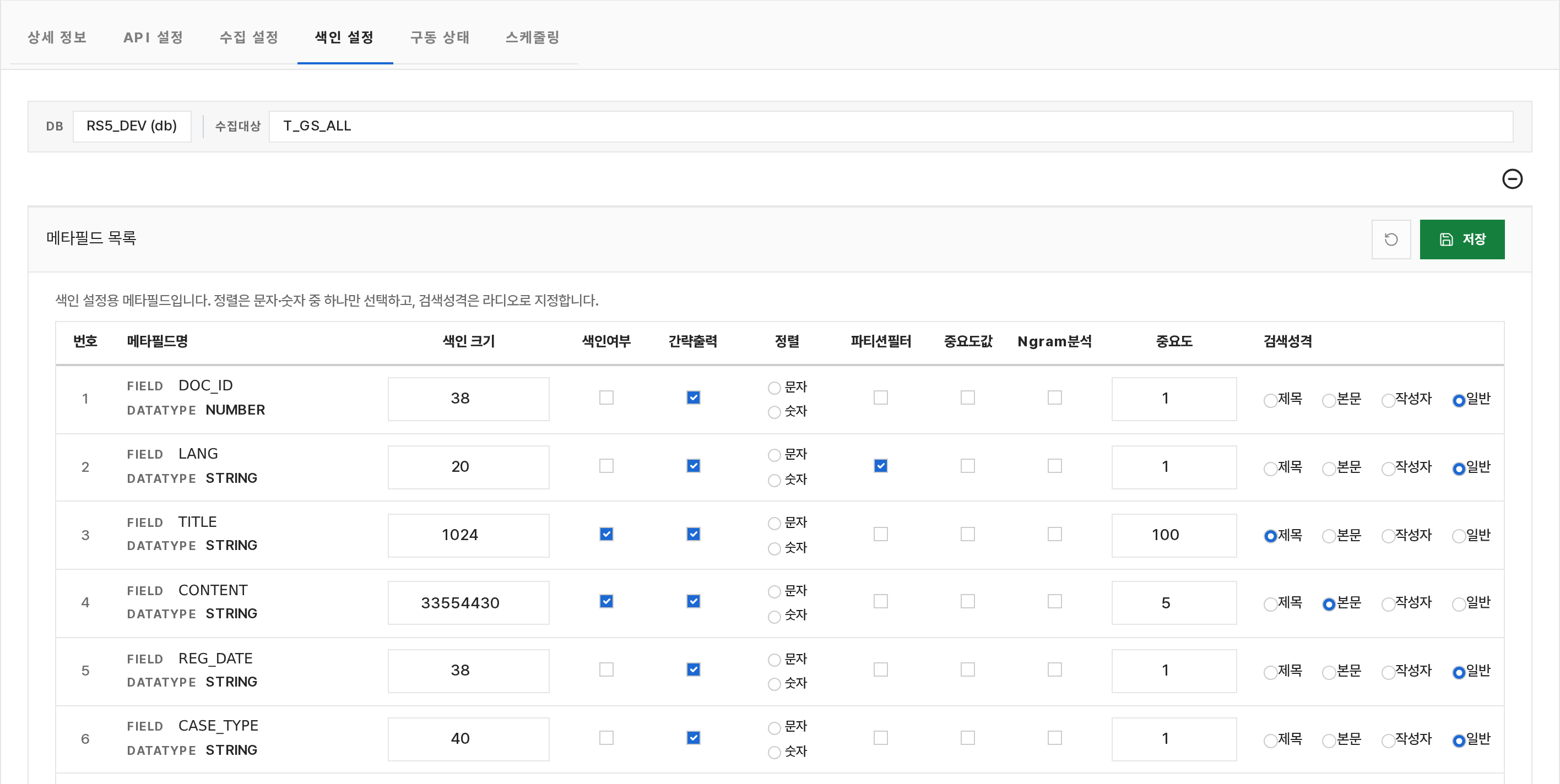The height and width of the screenshot is (784, 1560).
Task: Enable 중요도값 checkbox for CONTENT row
Action: point(968,601)
